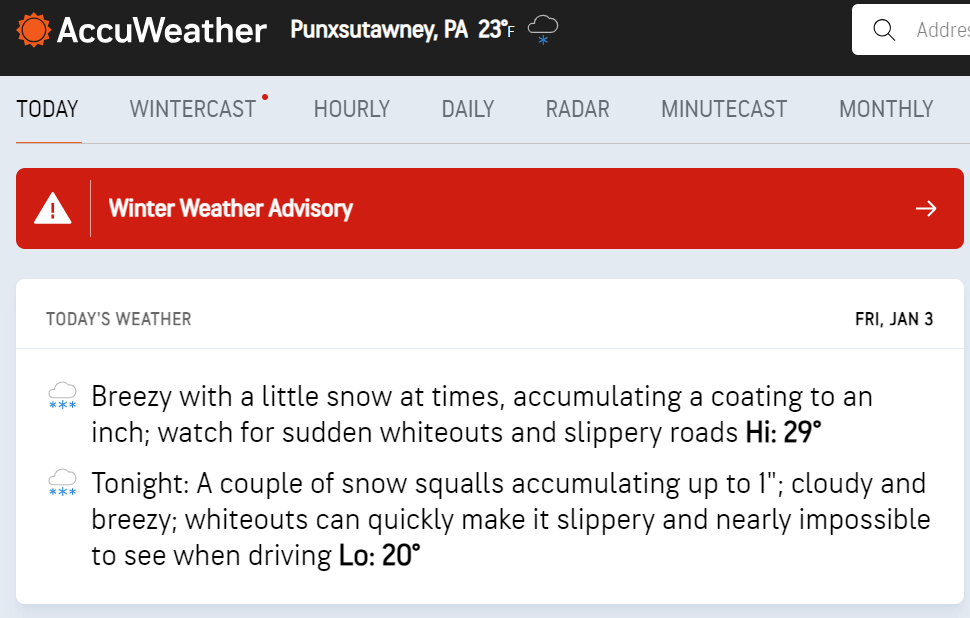
Task: Open the Winter Weather Advisory alert
Action: point(490,208)
